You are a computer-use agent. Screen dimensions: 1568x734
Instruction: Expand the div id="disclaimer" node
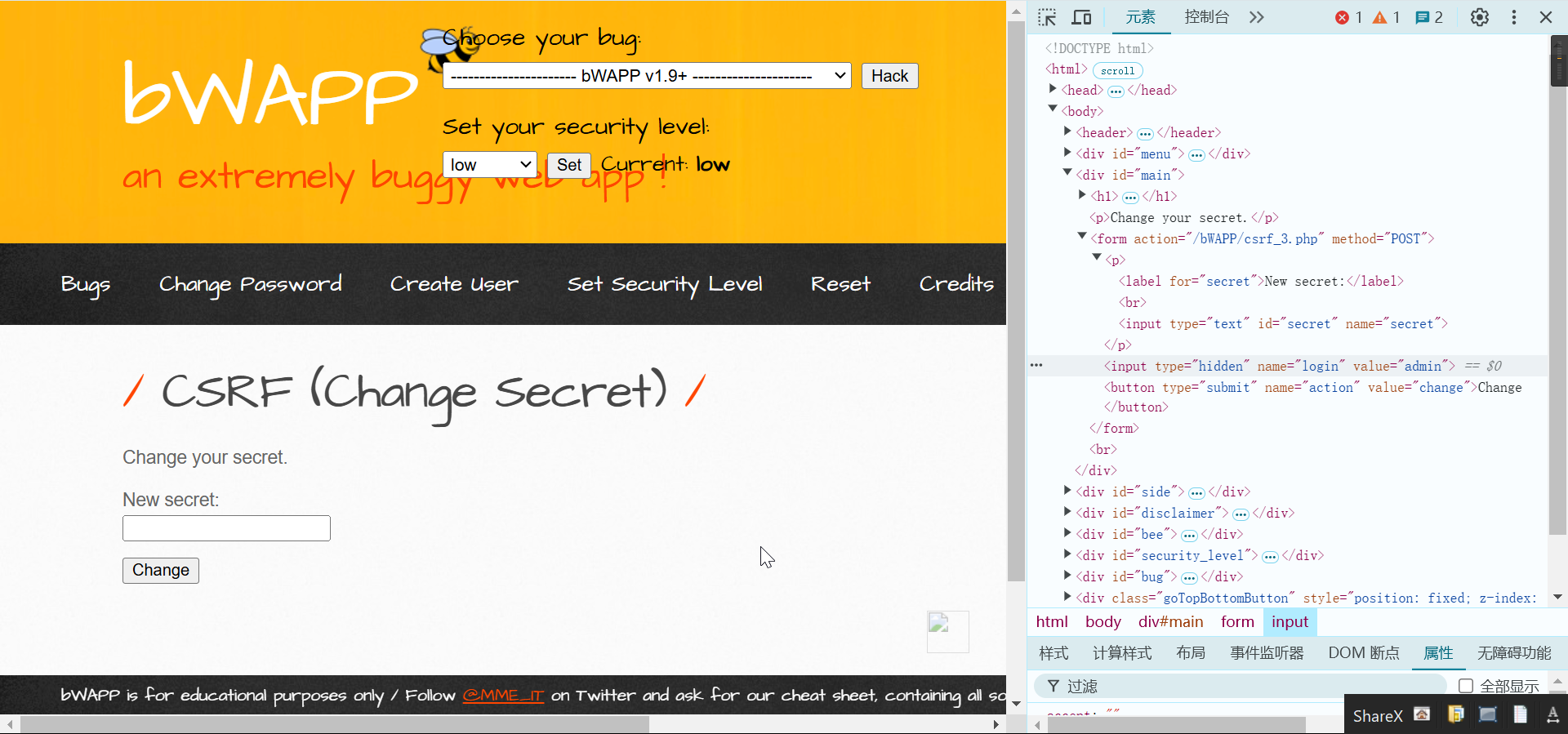pyautogui.click(x=1067, y=512)
